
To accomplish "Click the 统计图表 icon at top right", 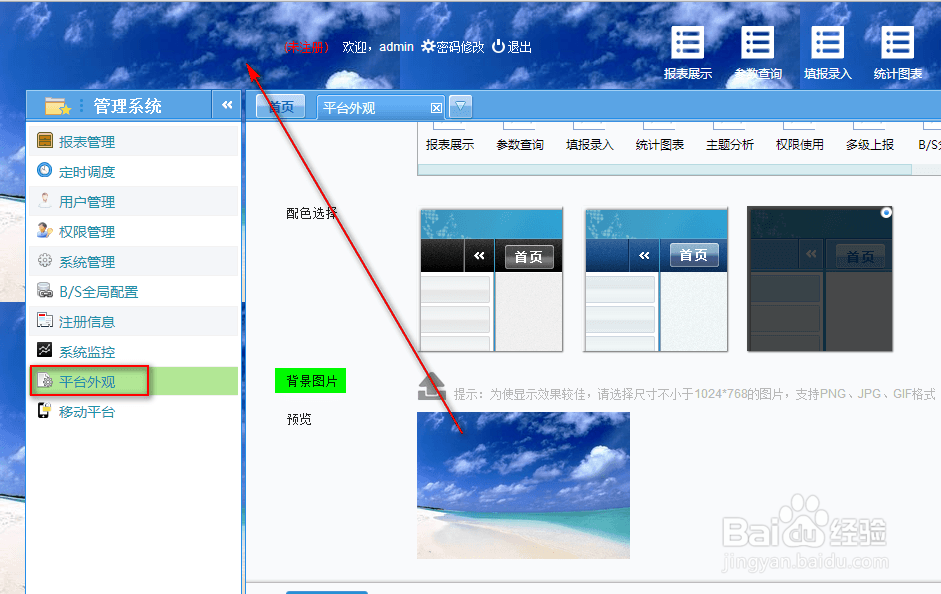I will pyautogui.click(x=897, y=50).
